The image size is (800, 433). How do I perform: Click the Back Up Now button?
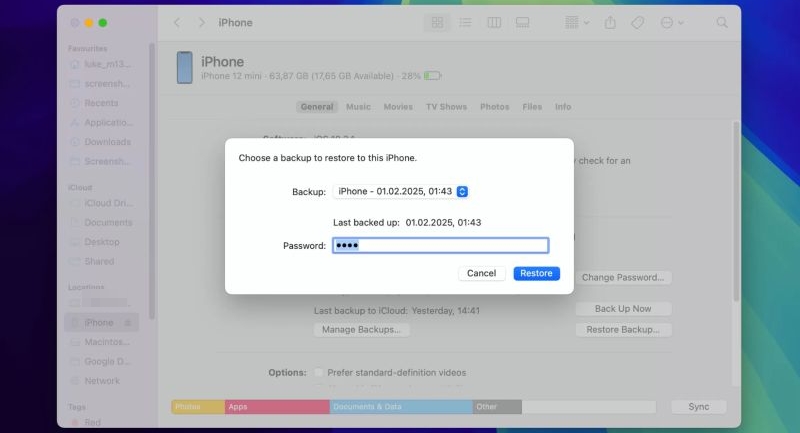(623, 309)
